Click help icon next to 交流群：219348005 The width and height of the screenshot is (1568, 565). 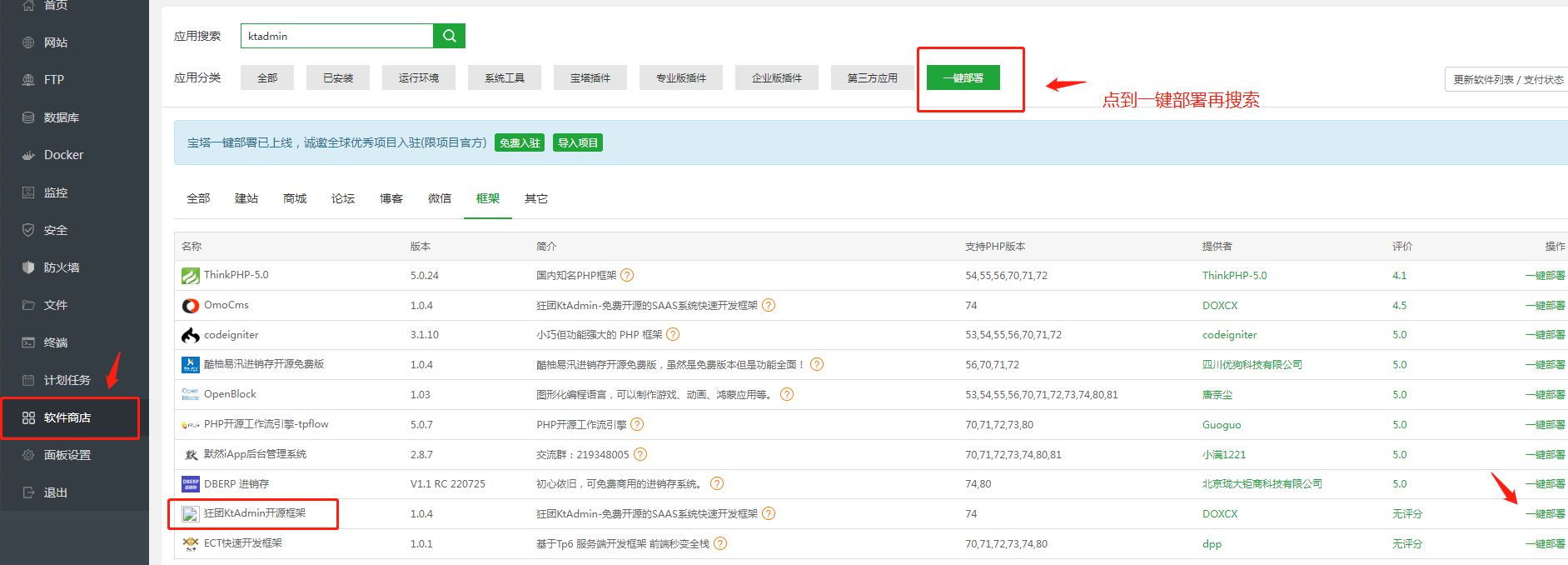640,454
